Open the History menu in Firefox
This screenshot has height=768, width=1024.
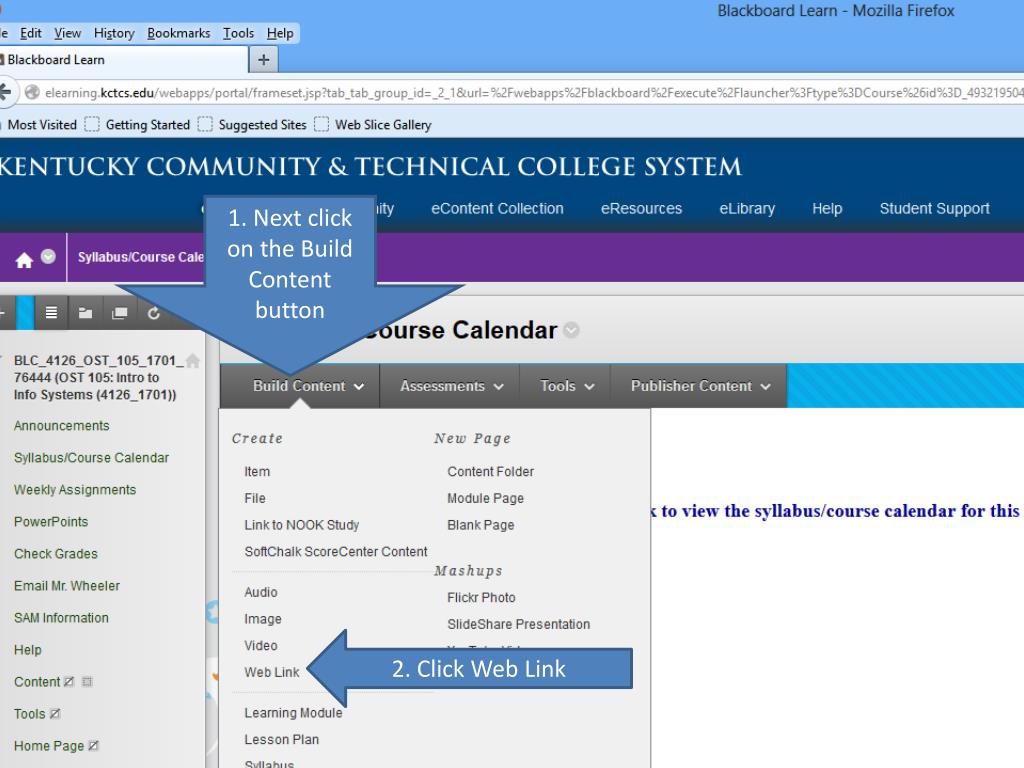click(x=114, y=33)
